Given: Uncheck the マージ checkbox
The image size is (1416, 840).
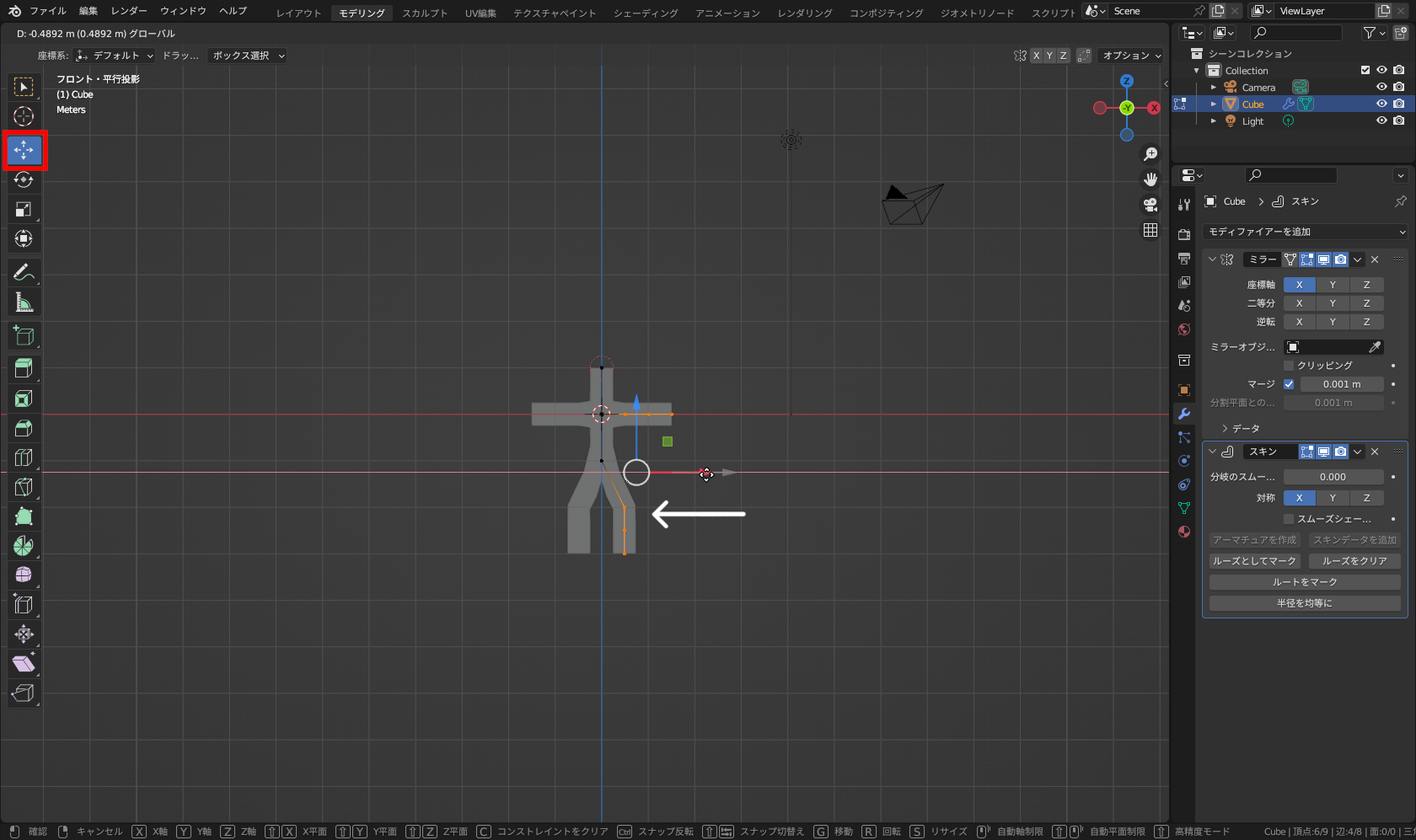Looking at the screenshot, I should click(1289, 384).
